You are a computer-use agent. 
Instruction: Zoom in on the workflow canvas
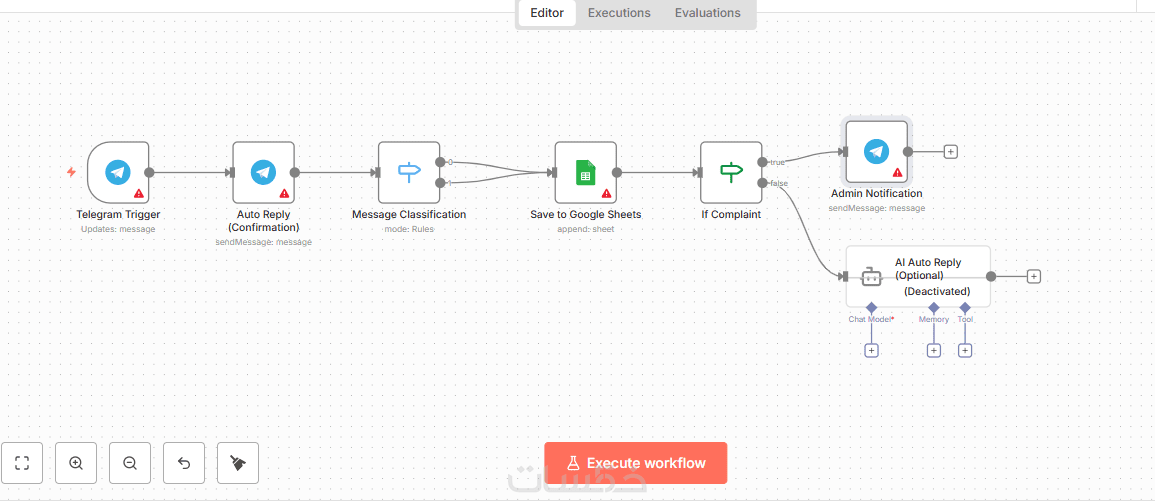tap(76, 463)
